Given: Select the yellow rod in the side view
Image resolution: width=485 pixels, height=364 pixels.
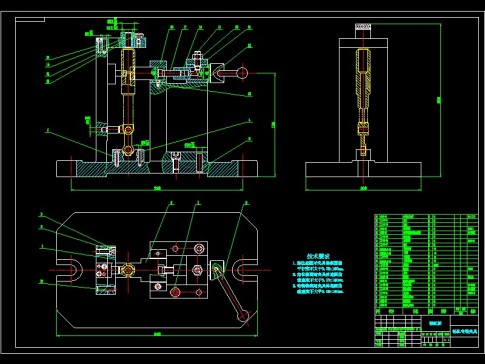Looking at the screenshot, I should (363, 102).
